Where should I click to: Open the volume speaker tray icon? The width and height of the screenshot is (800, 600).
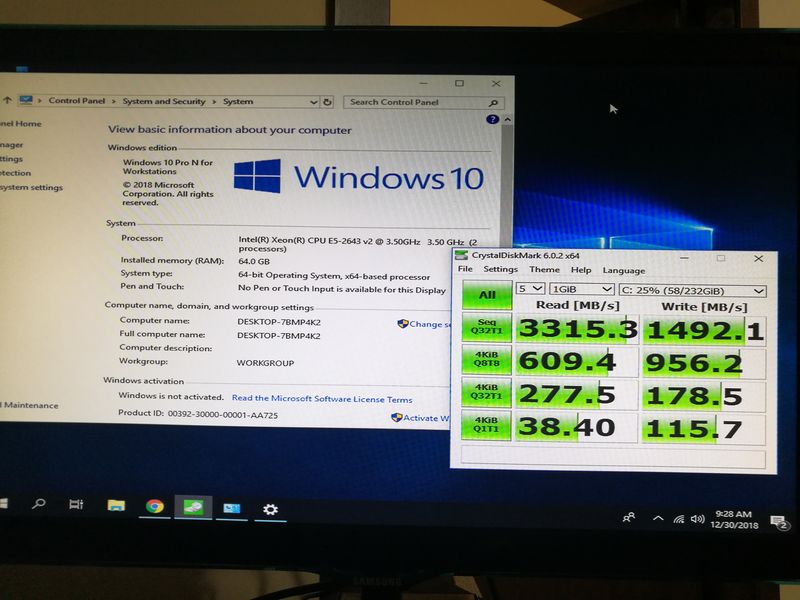[697, 519]
